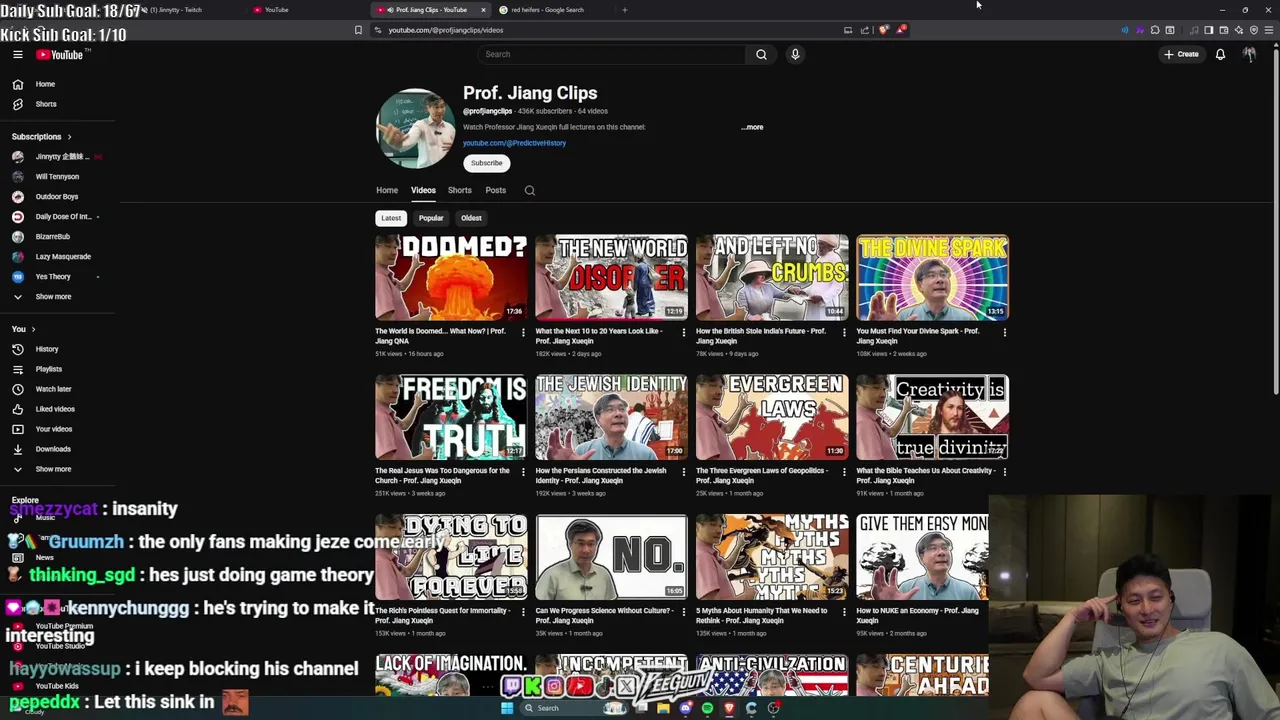Open the Jewish Identity video title

[x=600, y=475]
